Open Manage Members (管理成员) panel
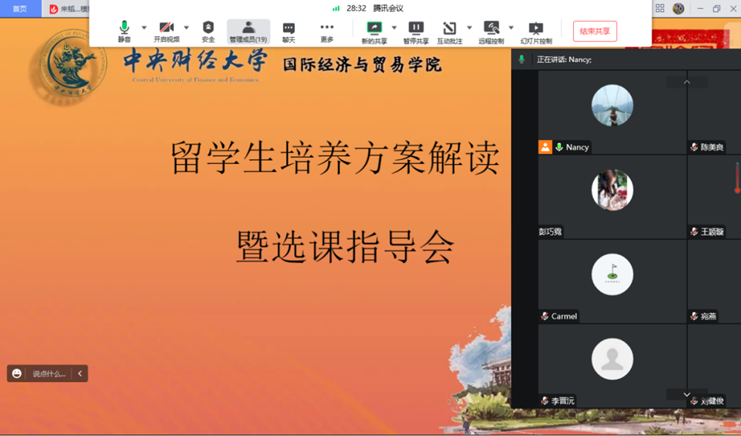 (248, 31)
